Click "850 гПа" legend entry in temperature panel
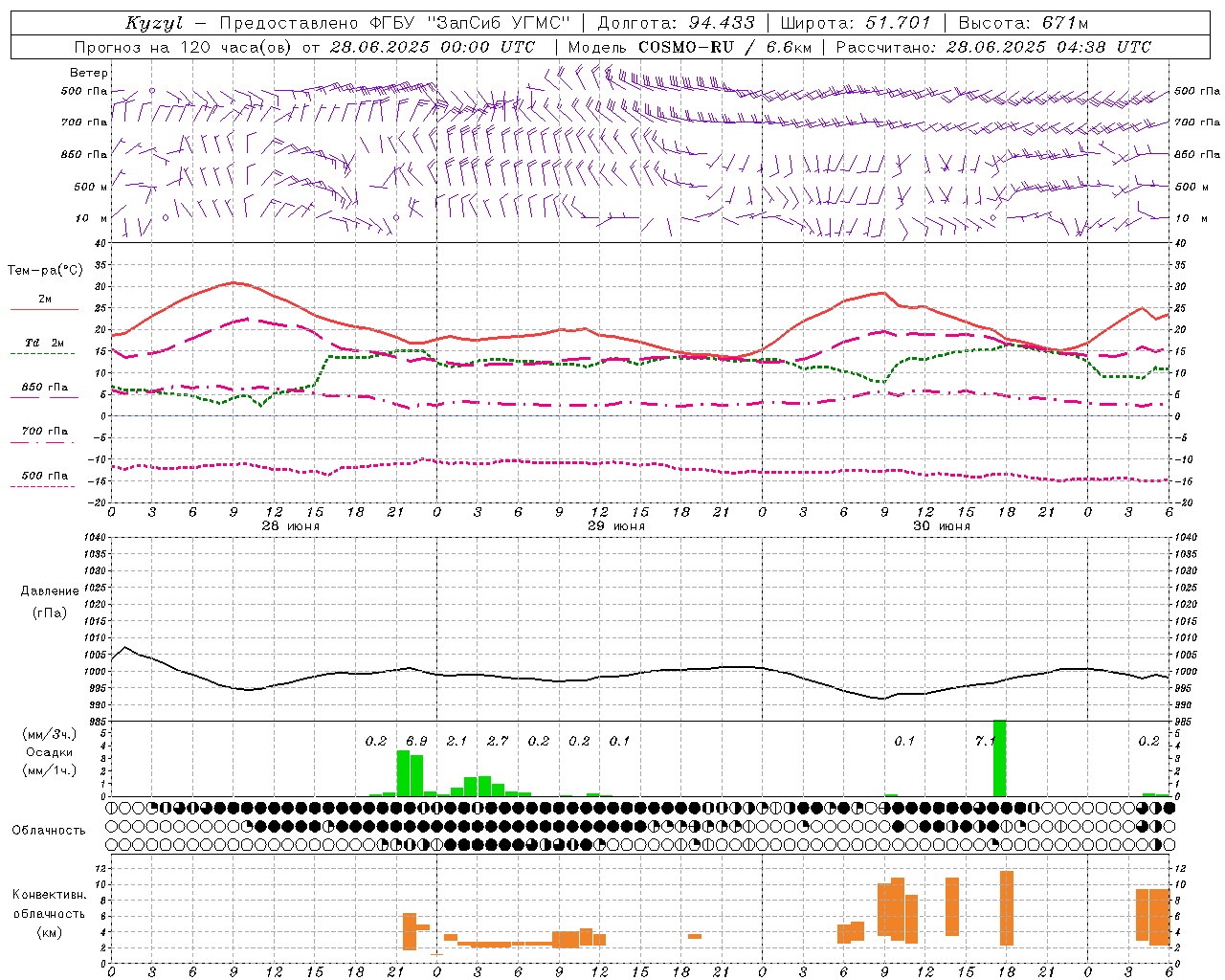This screenshot has width=1225, height=980. (x=45, y=388)
